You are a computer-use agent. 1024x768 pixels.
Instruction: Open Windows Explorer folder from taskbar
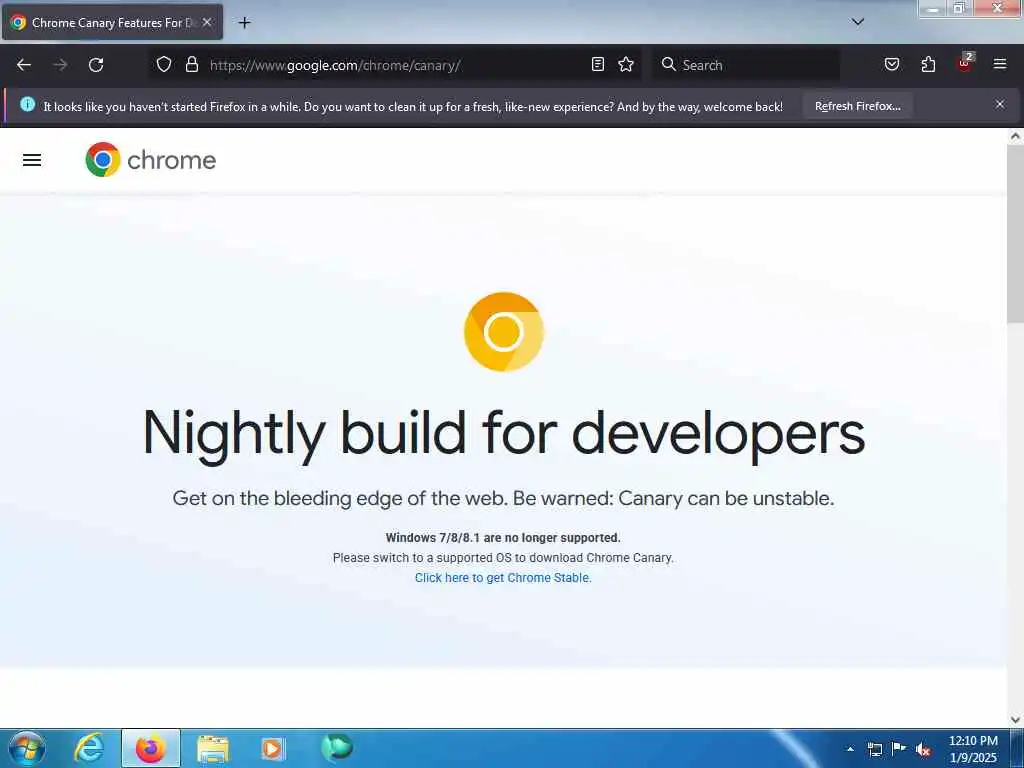click(212, 750)
